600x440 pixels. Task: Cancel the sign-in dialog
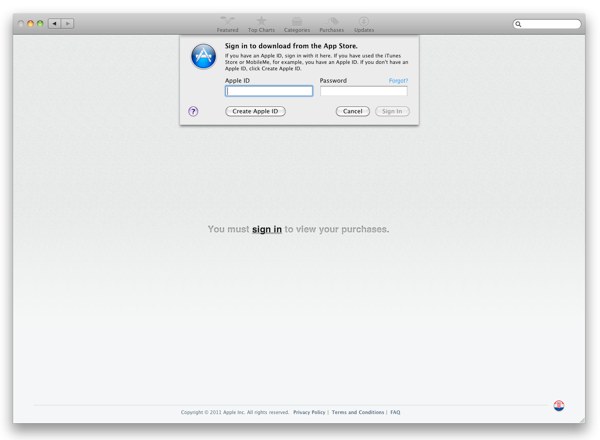[352, 111]
